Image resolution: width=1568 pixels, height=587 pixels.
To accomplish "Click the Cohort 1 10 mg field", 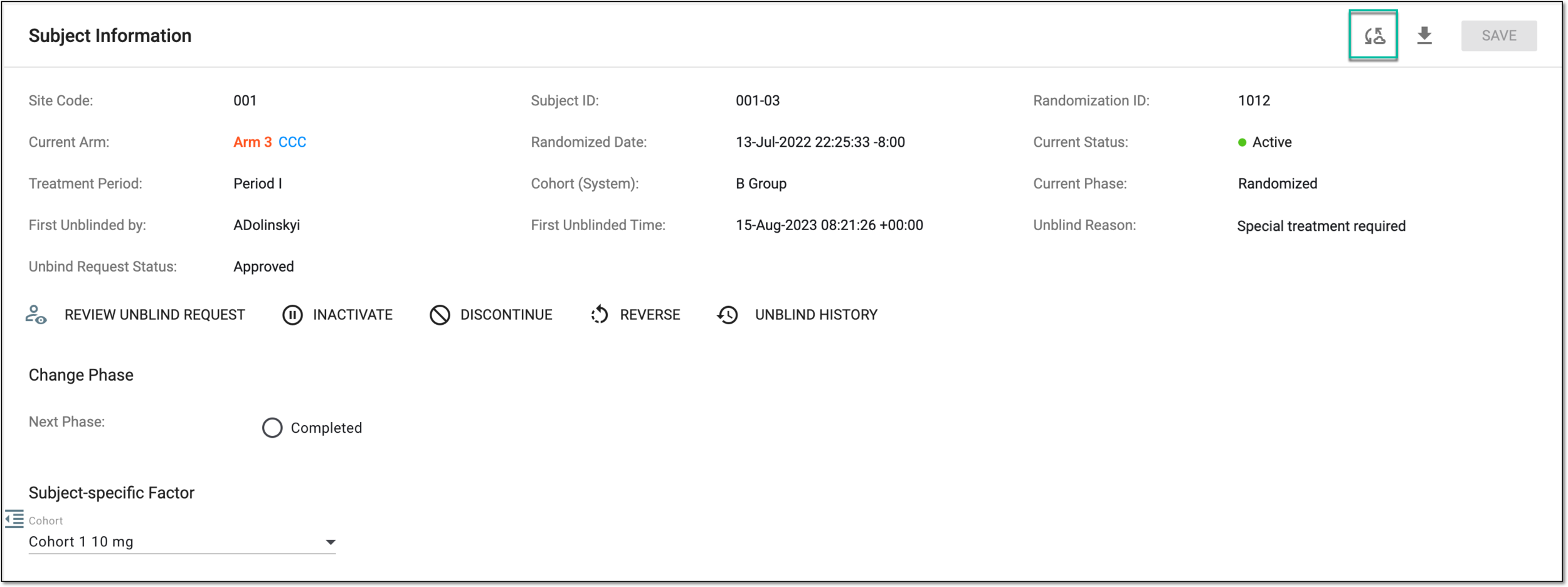I will (182, 542).
